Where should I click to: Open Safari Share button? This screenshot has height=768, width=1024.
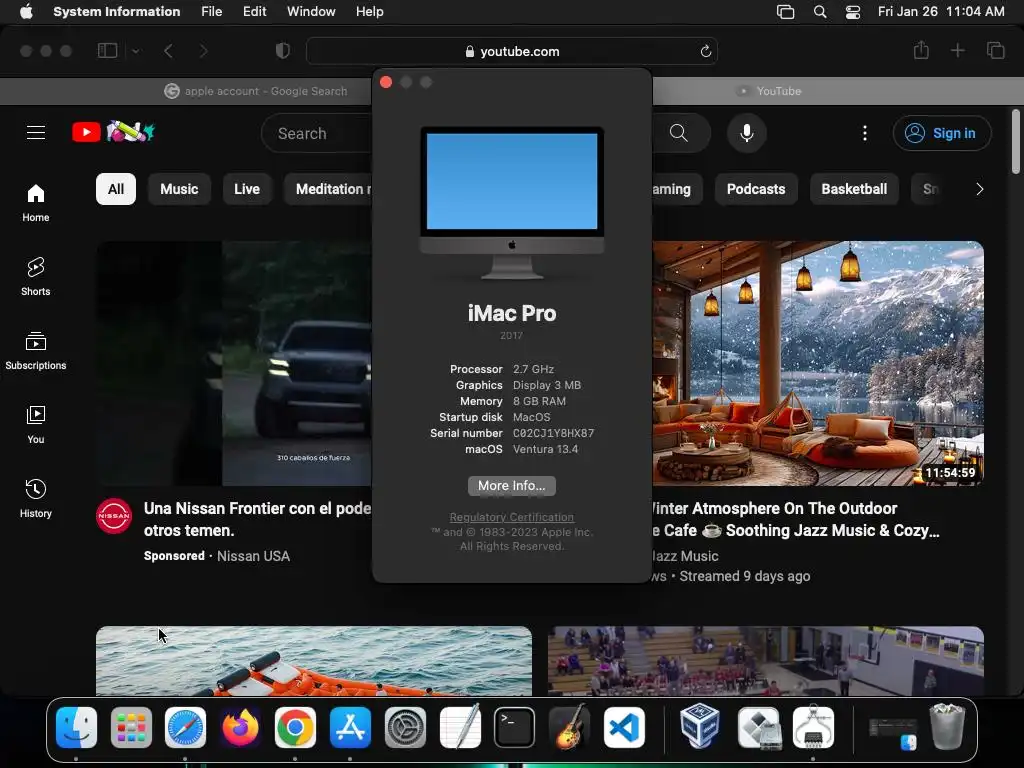pyautogui.click(x=921, y=50)
